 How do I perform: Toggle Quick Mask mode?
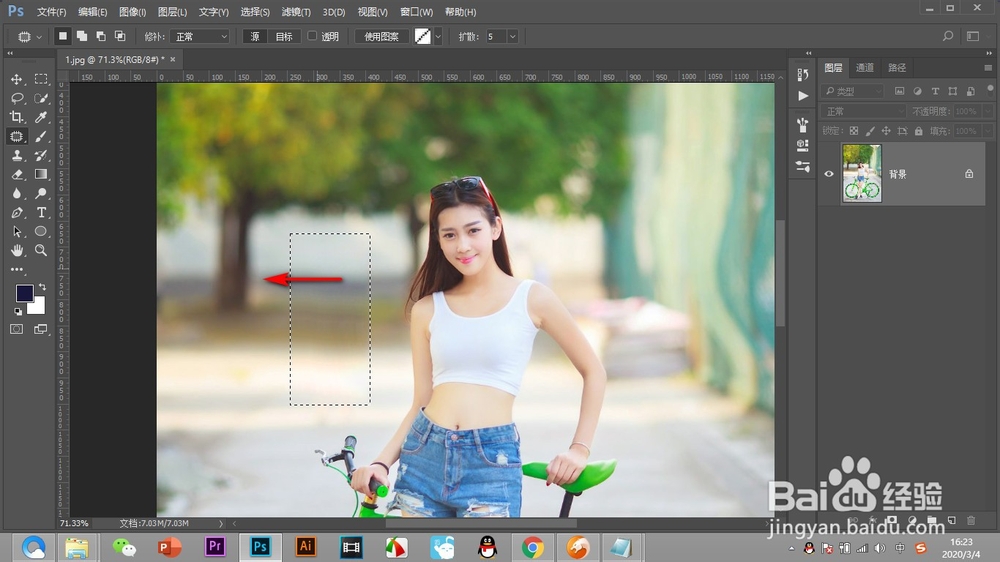click(17, 329)
